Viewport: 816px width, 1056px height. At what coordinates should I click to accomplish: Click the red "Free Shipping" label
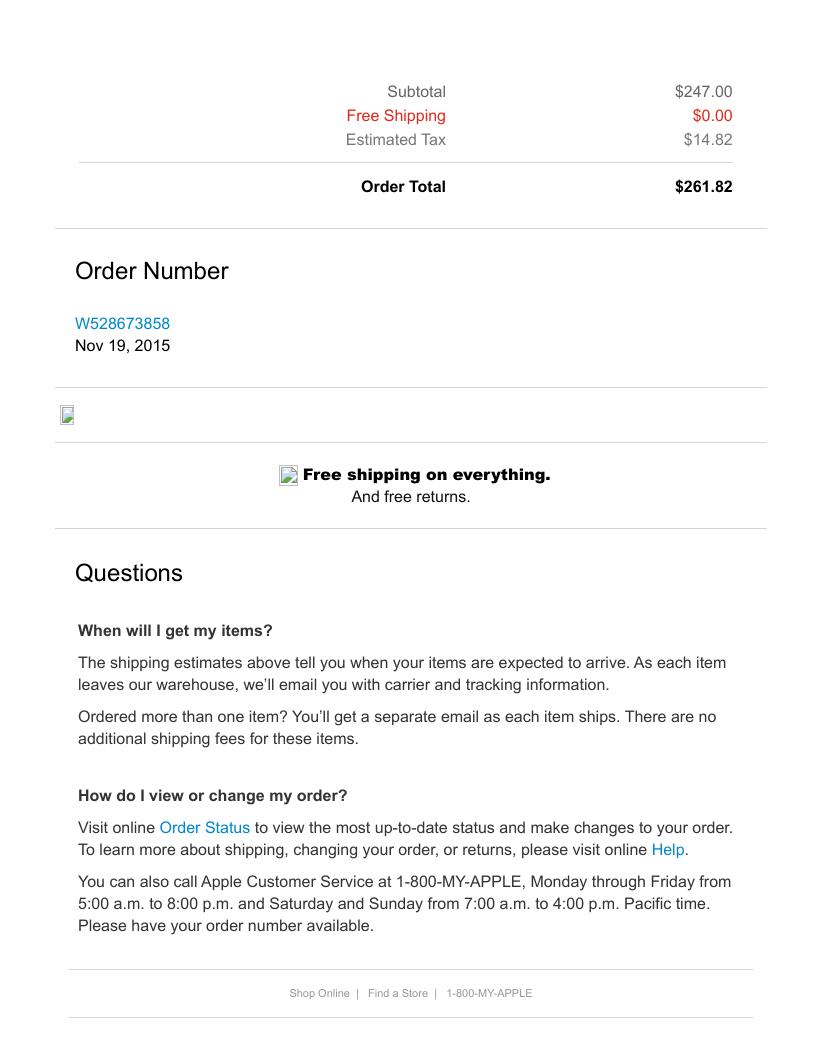[x=396, y=116]
